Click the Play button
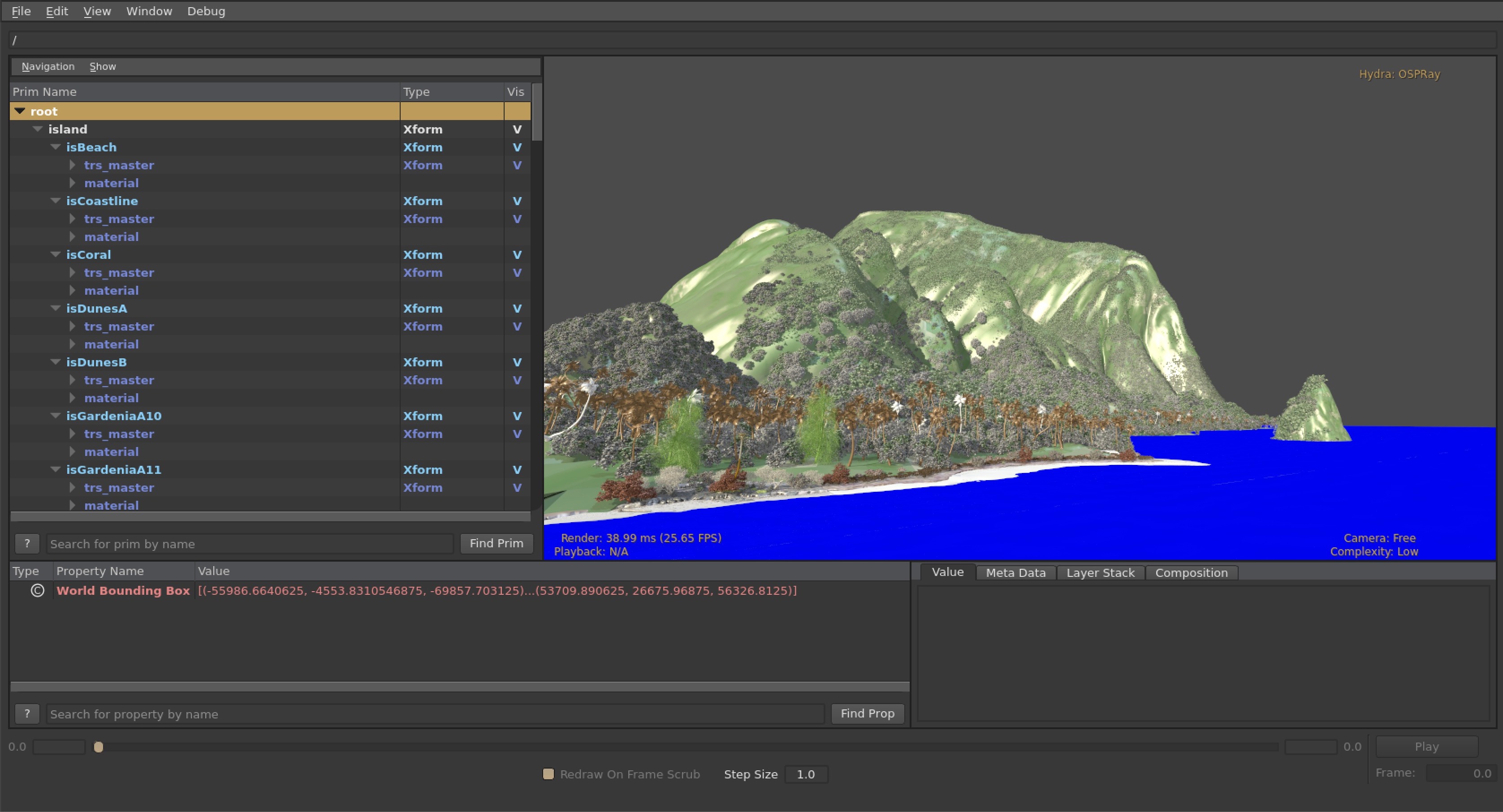This screenshot has width=1503, height=812. pos(1426,746)
